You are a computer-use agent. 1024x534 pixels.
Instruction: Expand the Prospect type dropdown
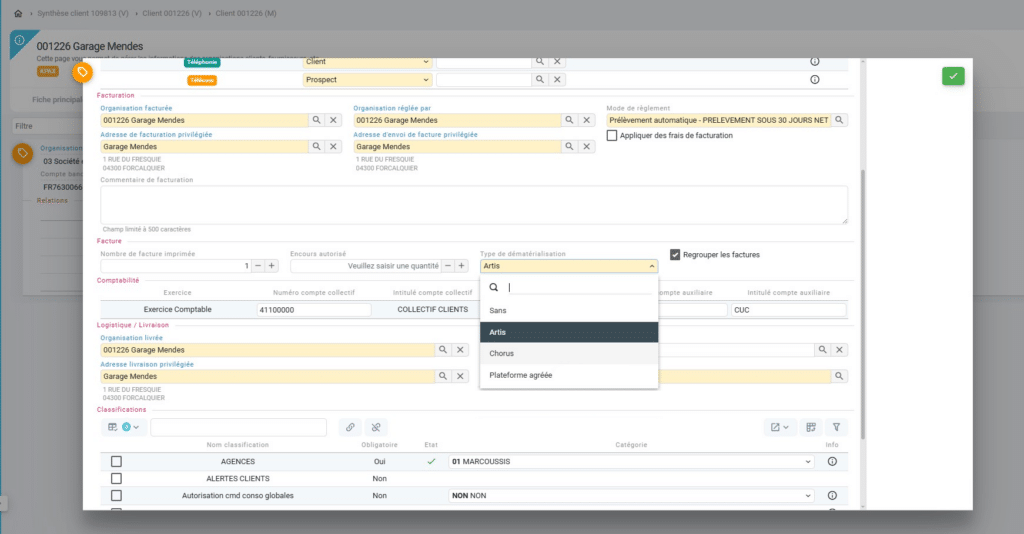427,80
